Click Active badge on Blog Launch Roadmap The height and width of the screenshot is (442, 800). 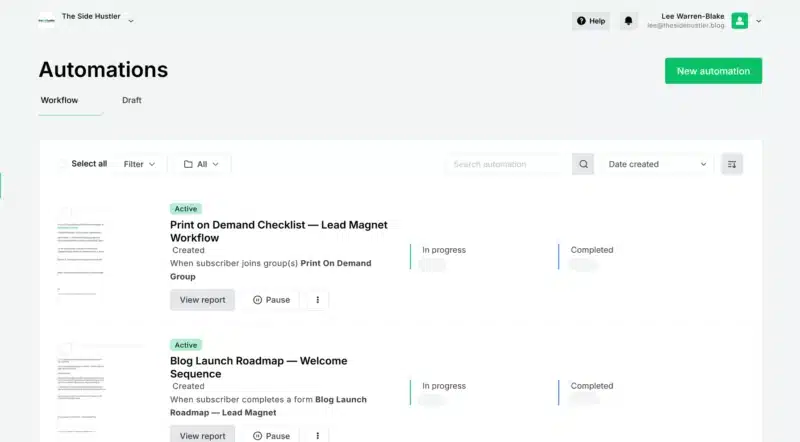(x=186, y=345)
